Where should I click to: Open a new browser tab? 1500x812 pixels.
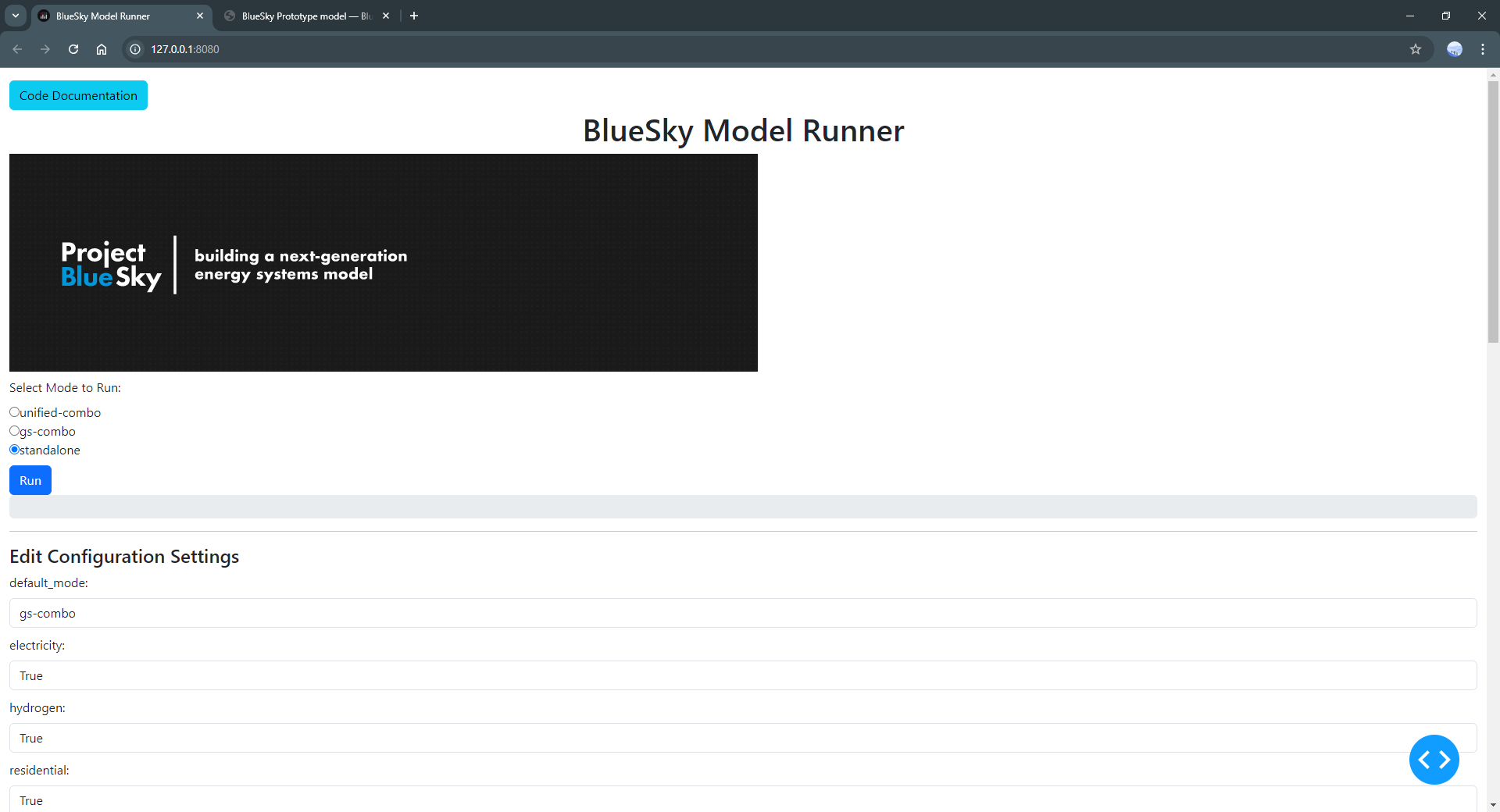tap(414, 16)
